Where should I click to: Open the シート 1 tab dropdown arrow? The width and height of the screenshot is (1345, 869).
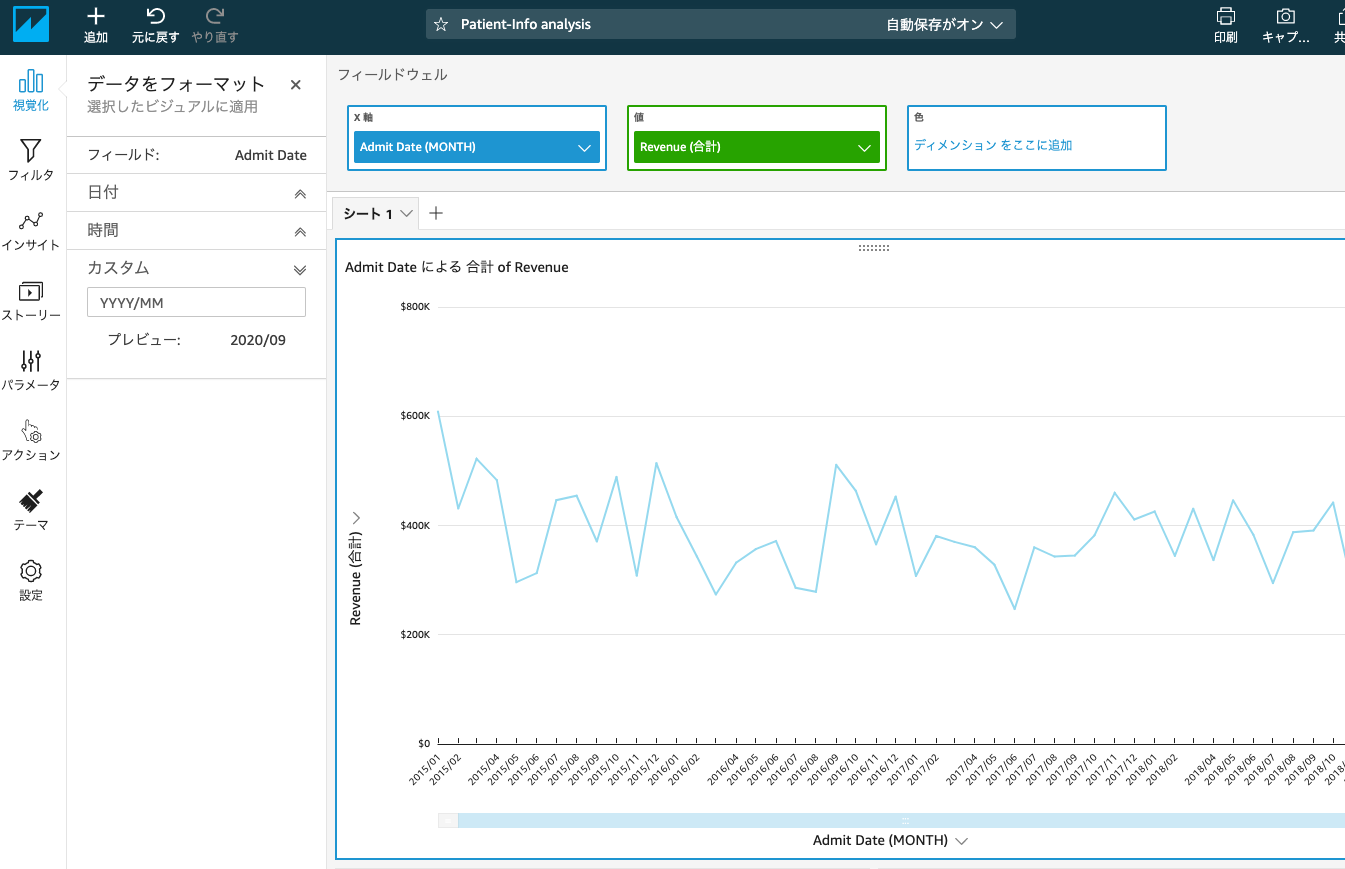[x=406, y=213]
